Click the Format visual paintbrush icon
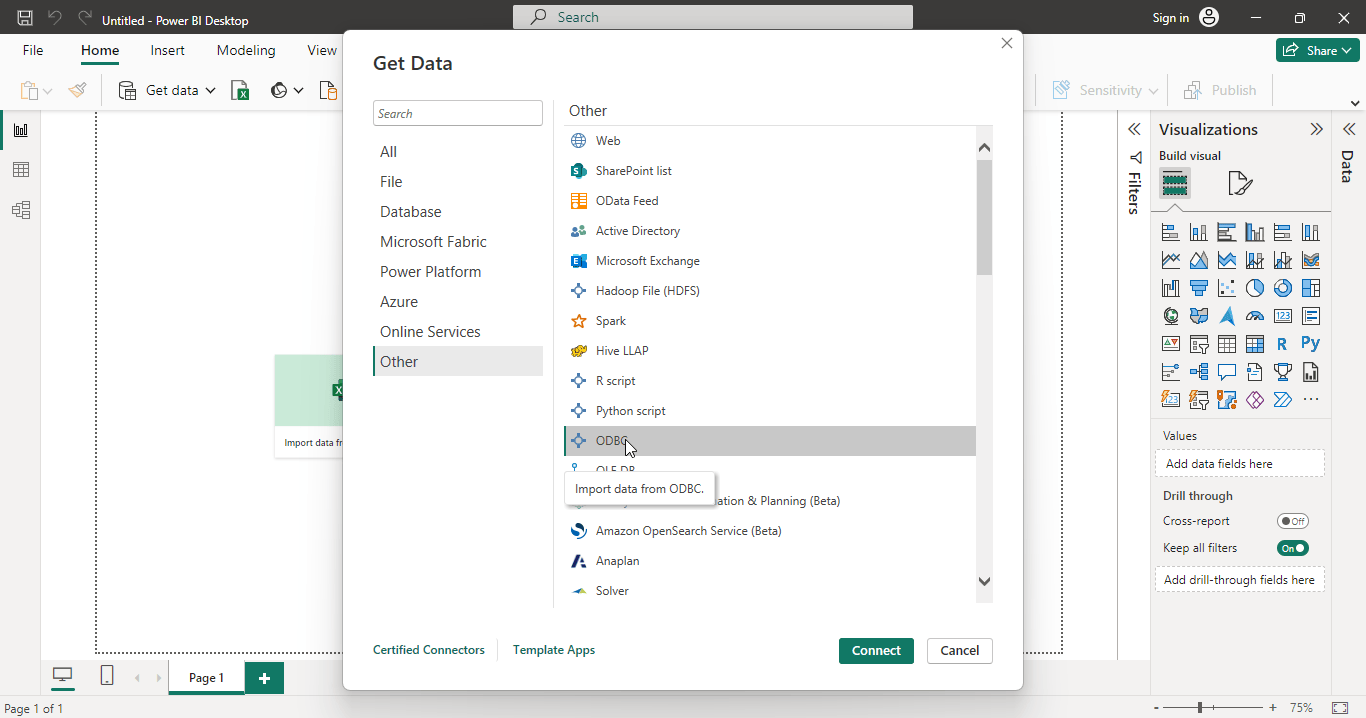The height and width of the screenshot is (718, 1366). point(1239,184)
